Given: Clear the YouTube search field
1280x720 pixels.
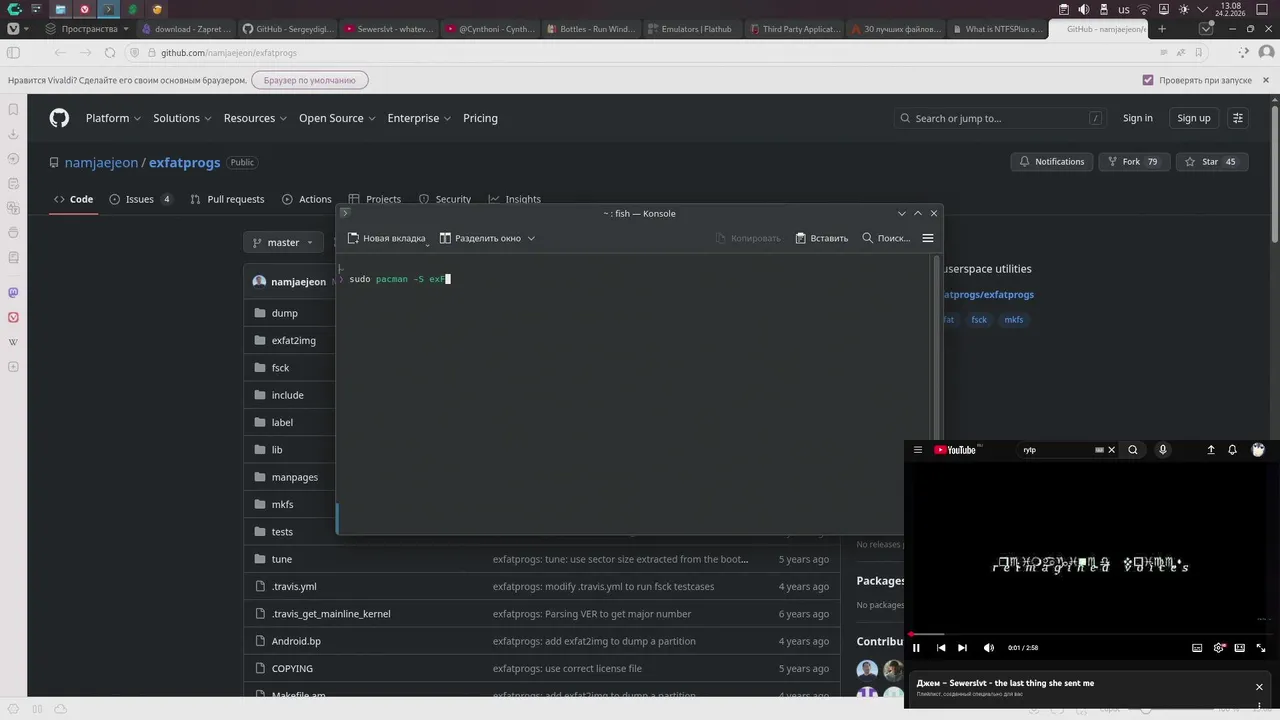Looking at the screenshot, I should [x=1111, y=450].
